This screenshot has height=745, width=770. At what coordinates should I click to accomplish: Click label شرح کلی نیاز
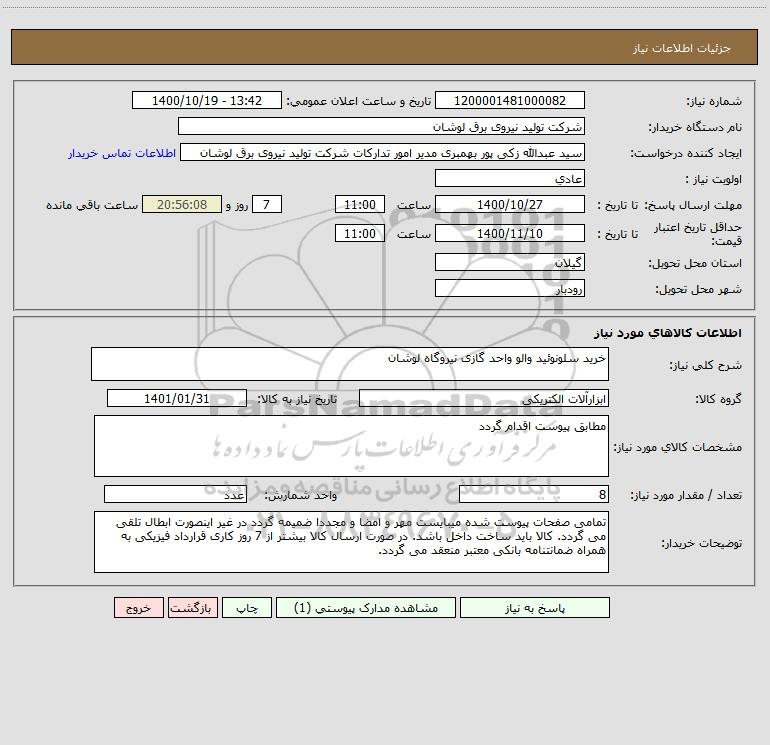tap(706, 365)
